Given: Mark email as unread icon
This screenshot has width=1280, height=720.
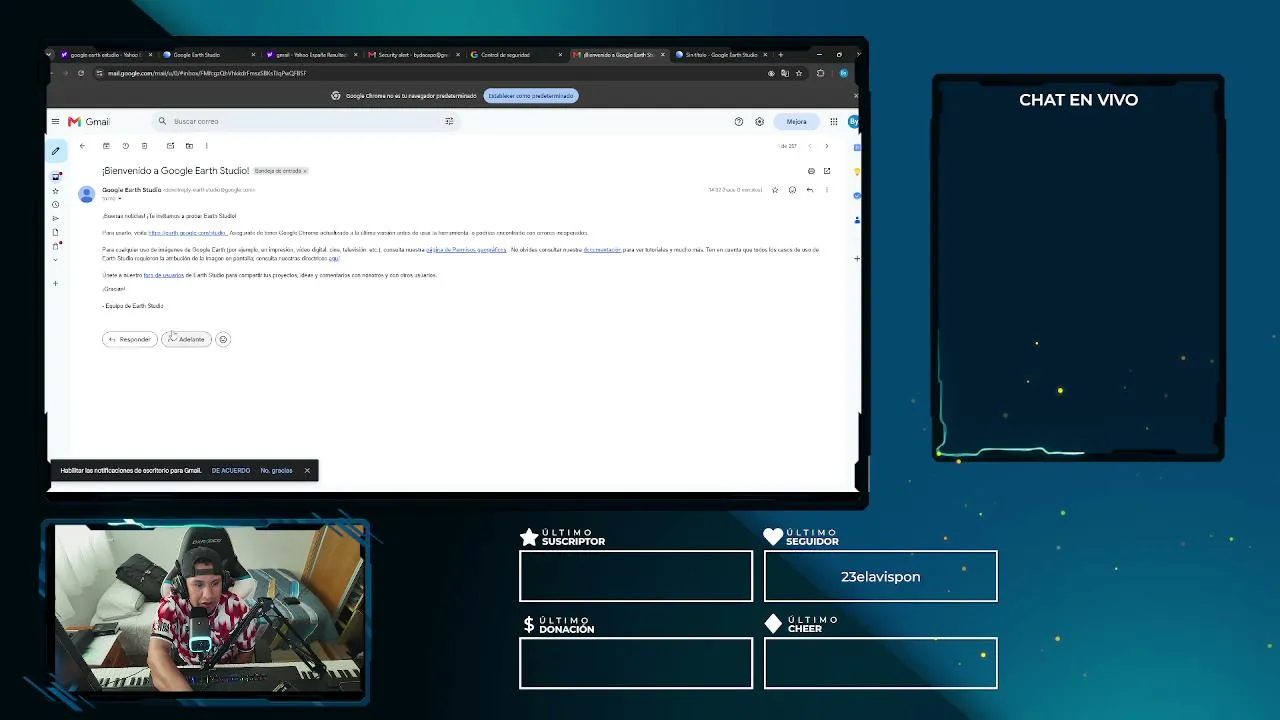Looking at the screenshot, I should coord(170,146).
